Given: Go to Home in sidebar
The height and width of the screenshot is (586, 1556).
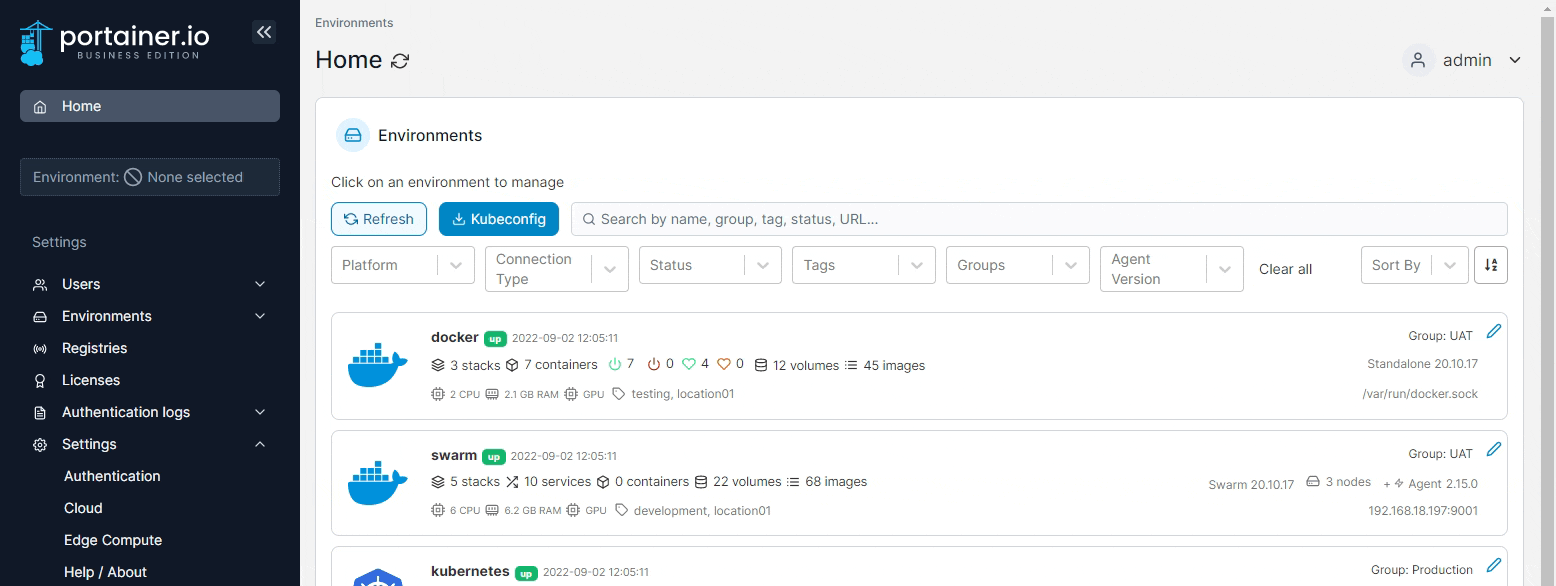Looking at the screenshot, I should tap(150, 106).
